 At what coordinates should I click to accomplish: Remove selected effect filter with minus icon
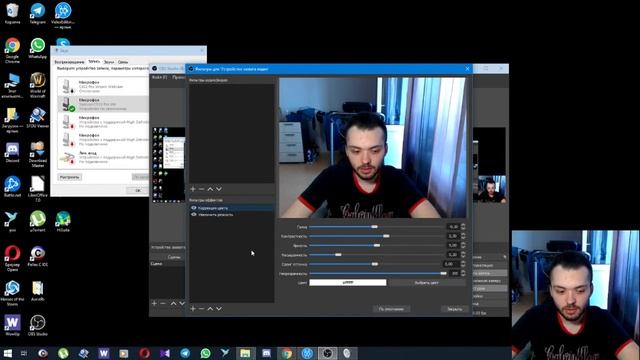click(x=202, y=309)
